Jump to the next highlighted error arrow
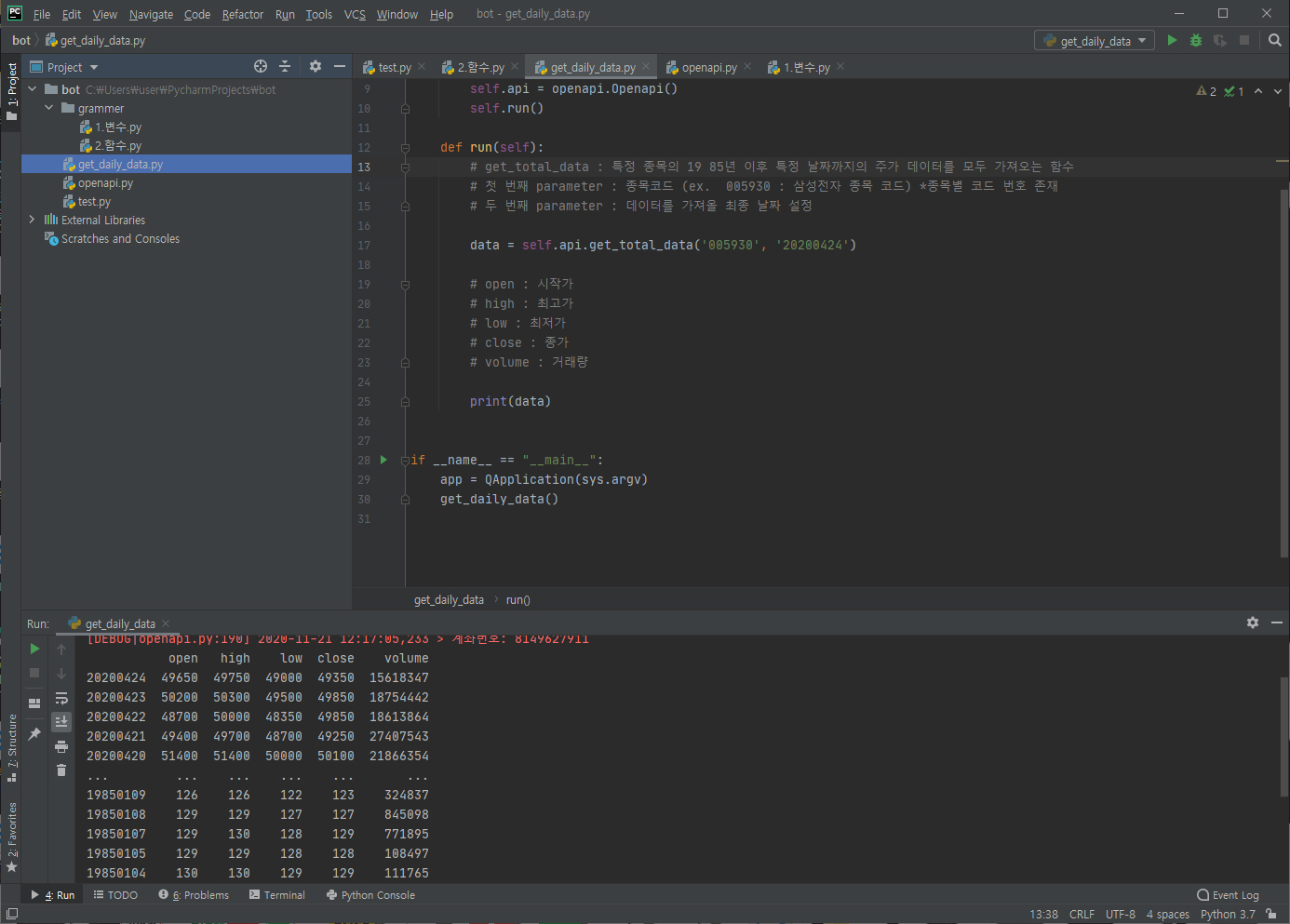 1277,91
